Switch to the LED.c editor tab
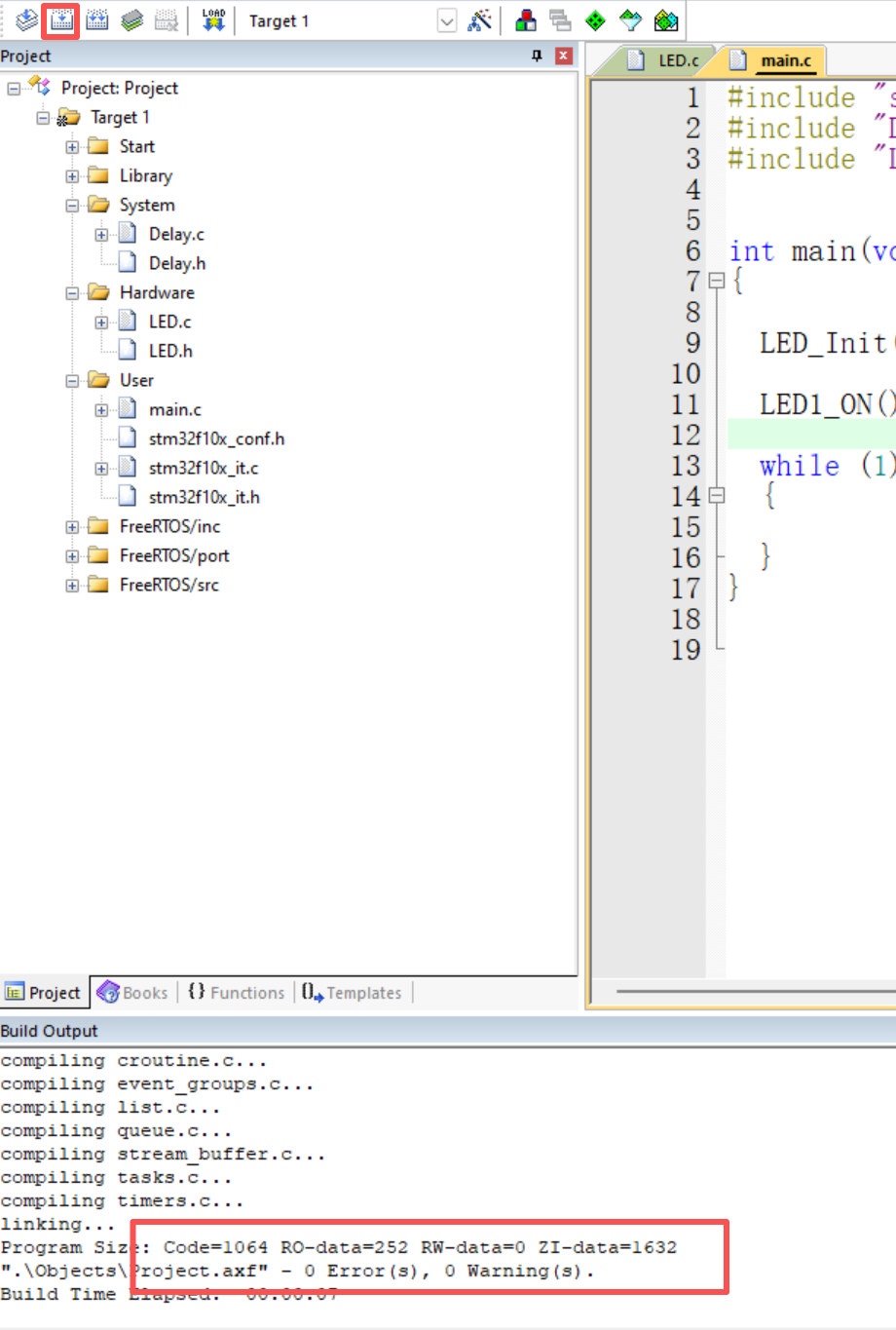 [x=667, y=60]
